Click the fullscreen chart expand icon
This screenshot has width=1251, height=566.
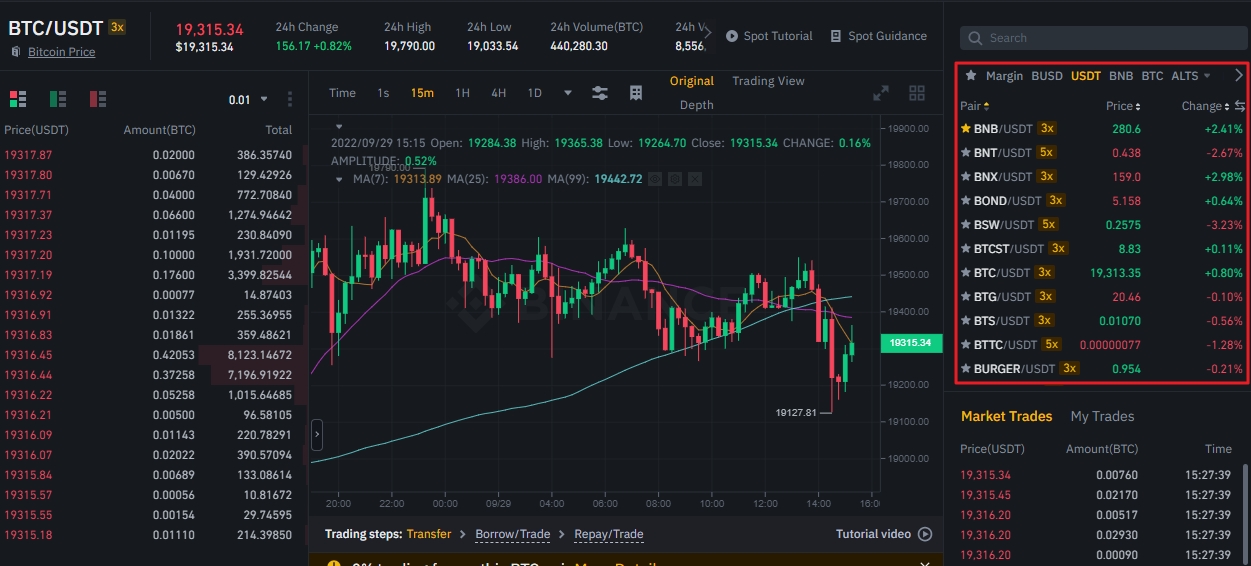tap(881, 93)
